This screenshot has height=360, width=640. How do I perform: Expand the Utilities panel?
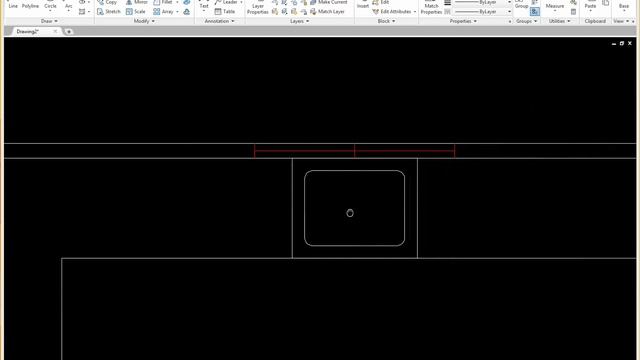(x=559, y=21)
